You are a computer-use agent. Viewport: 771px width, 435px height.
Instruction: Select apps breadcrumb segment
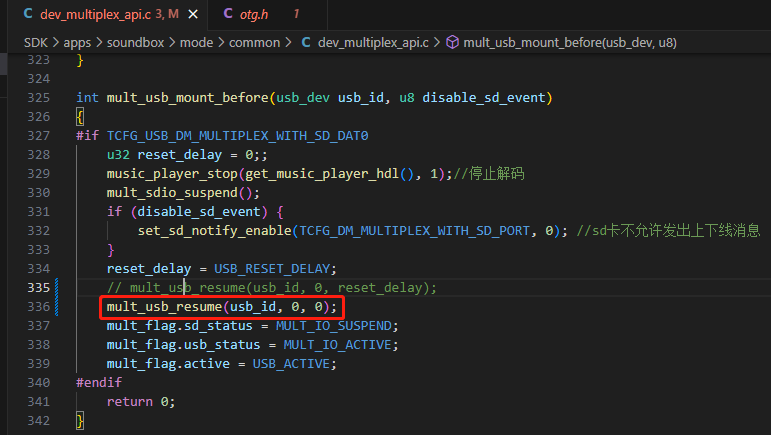tap(77, 43)
